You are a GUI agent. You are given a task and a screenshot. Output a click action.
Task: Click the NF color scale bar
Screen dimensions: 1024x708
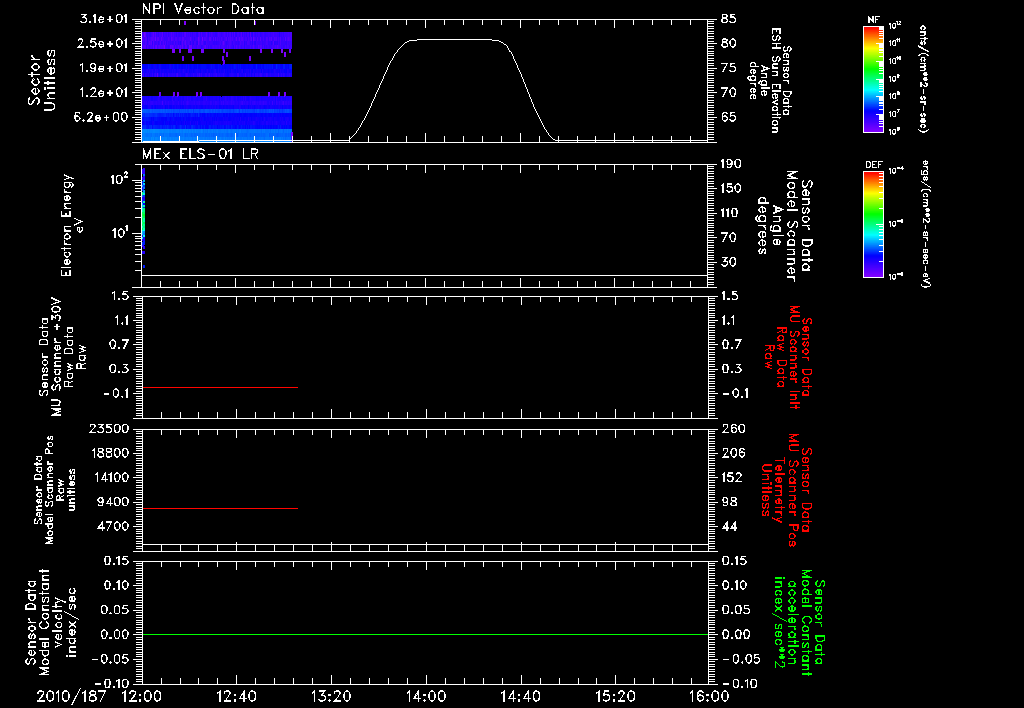point(873,78)
